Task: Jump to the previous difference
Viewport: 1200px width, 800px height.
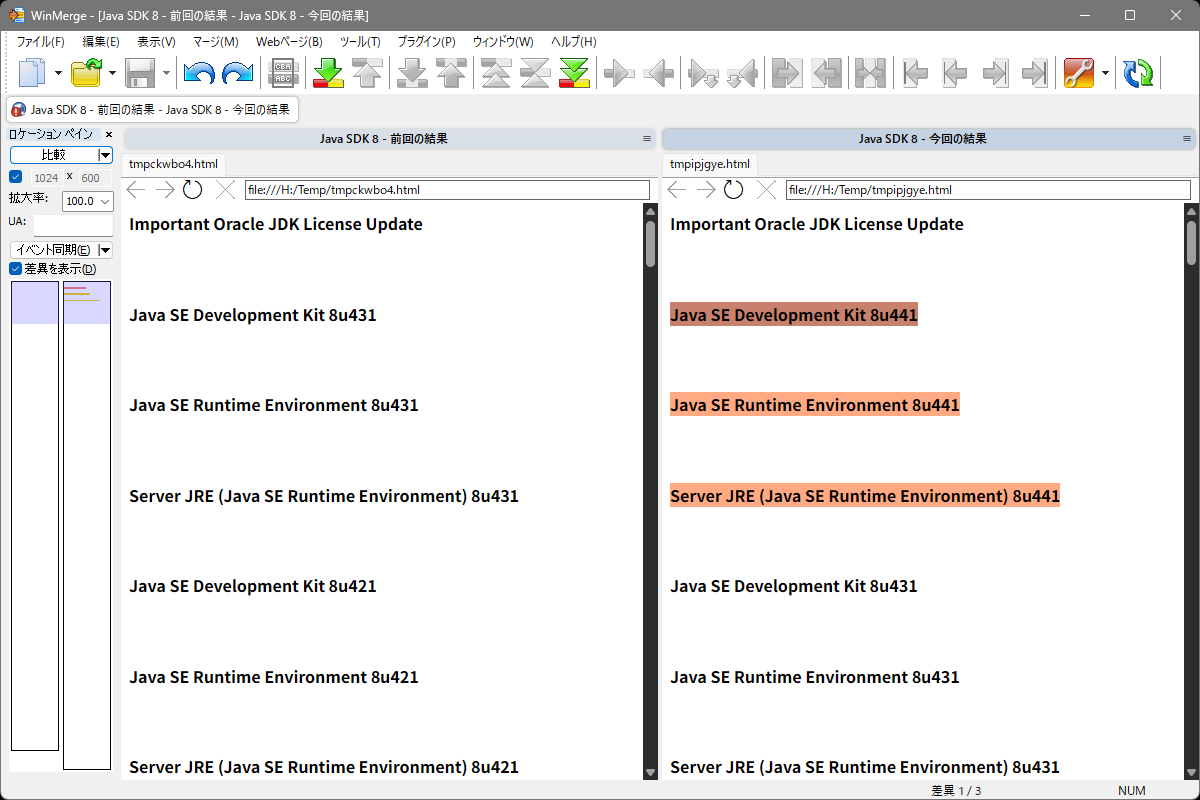Action: (368, 73)
